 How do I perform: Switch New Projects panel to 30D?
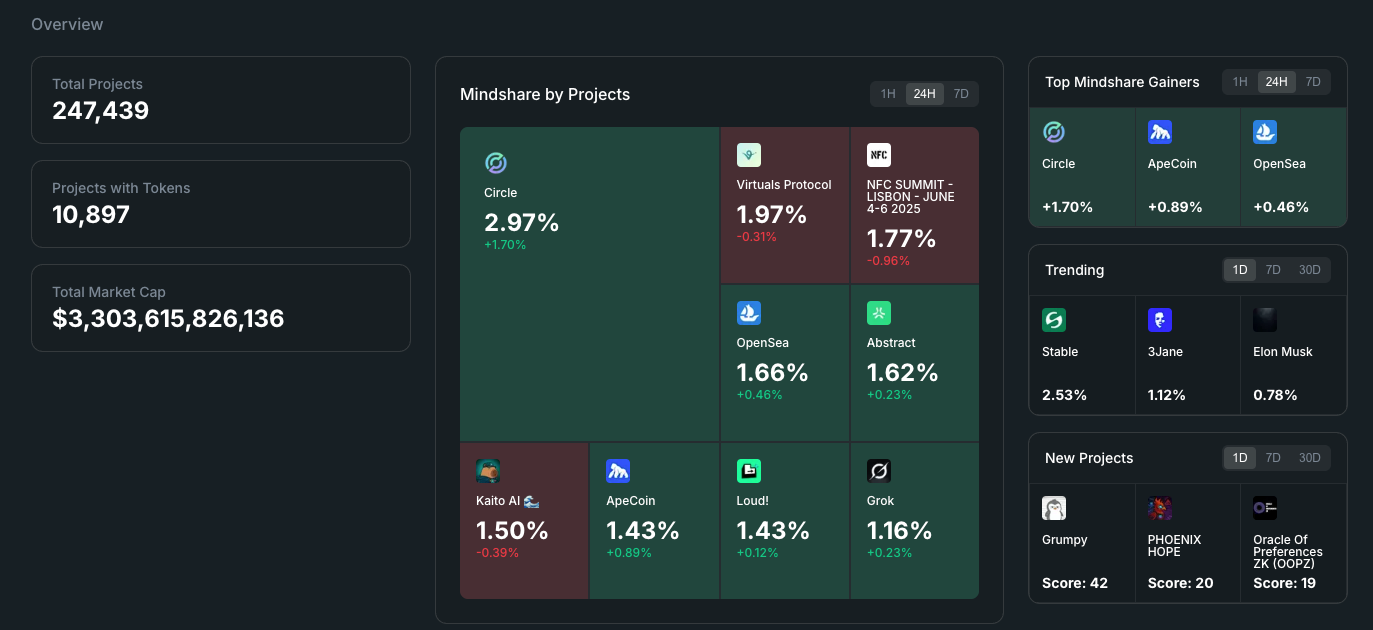click(1310, 458)
